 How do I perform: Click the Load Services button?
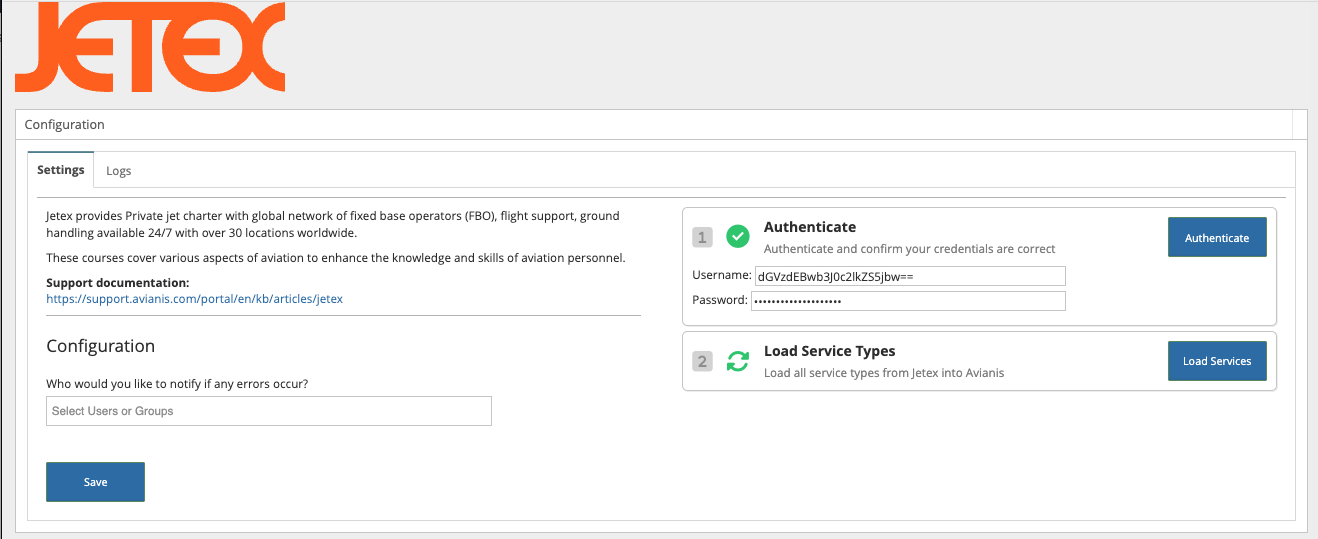pyautogui.click(x=1217, y=361)
